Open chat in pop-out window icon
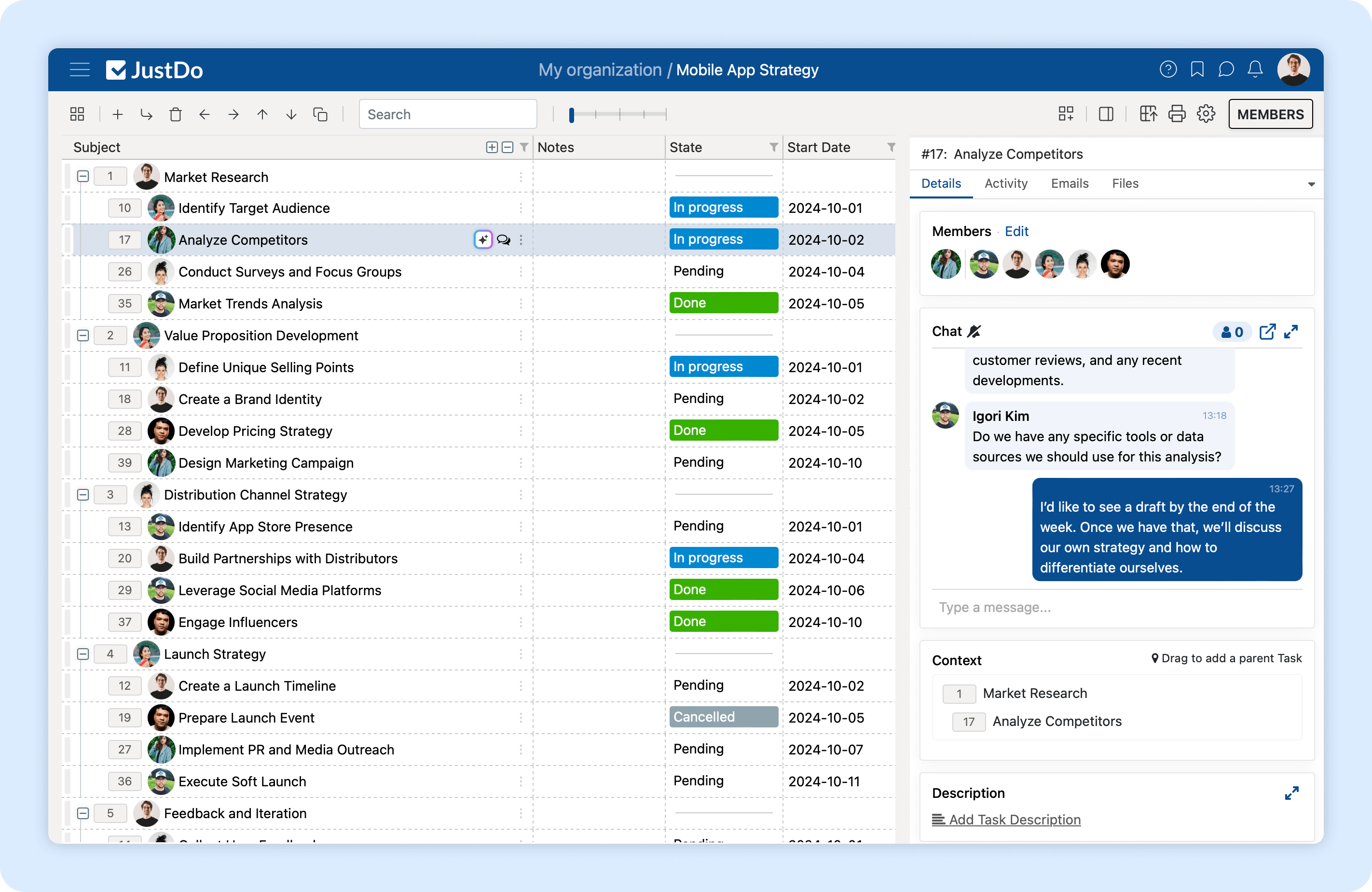 (x=1266, y=332)
